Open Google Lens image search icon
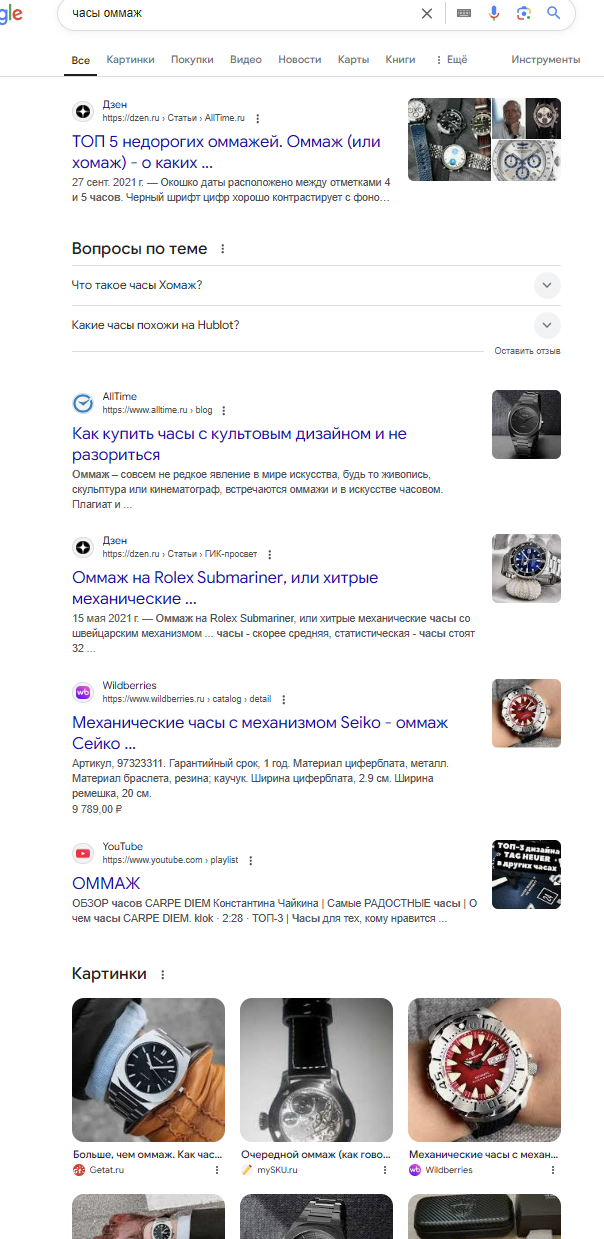604x1239 pixels. (523, 13)
